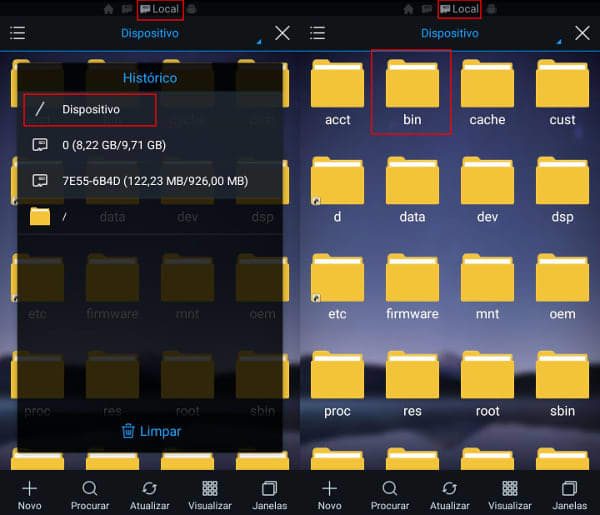Open the hamburger menu in the right screen
Viewport: 600px width, 515px height.
click(x=318, y=33)
